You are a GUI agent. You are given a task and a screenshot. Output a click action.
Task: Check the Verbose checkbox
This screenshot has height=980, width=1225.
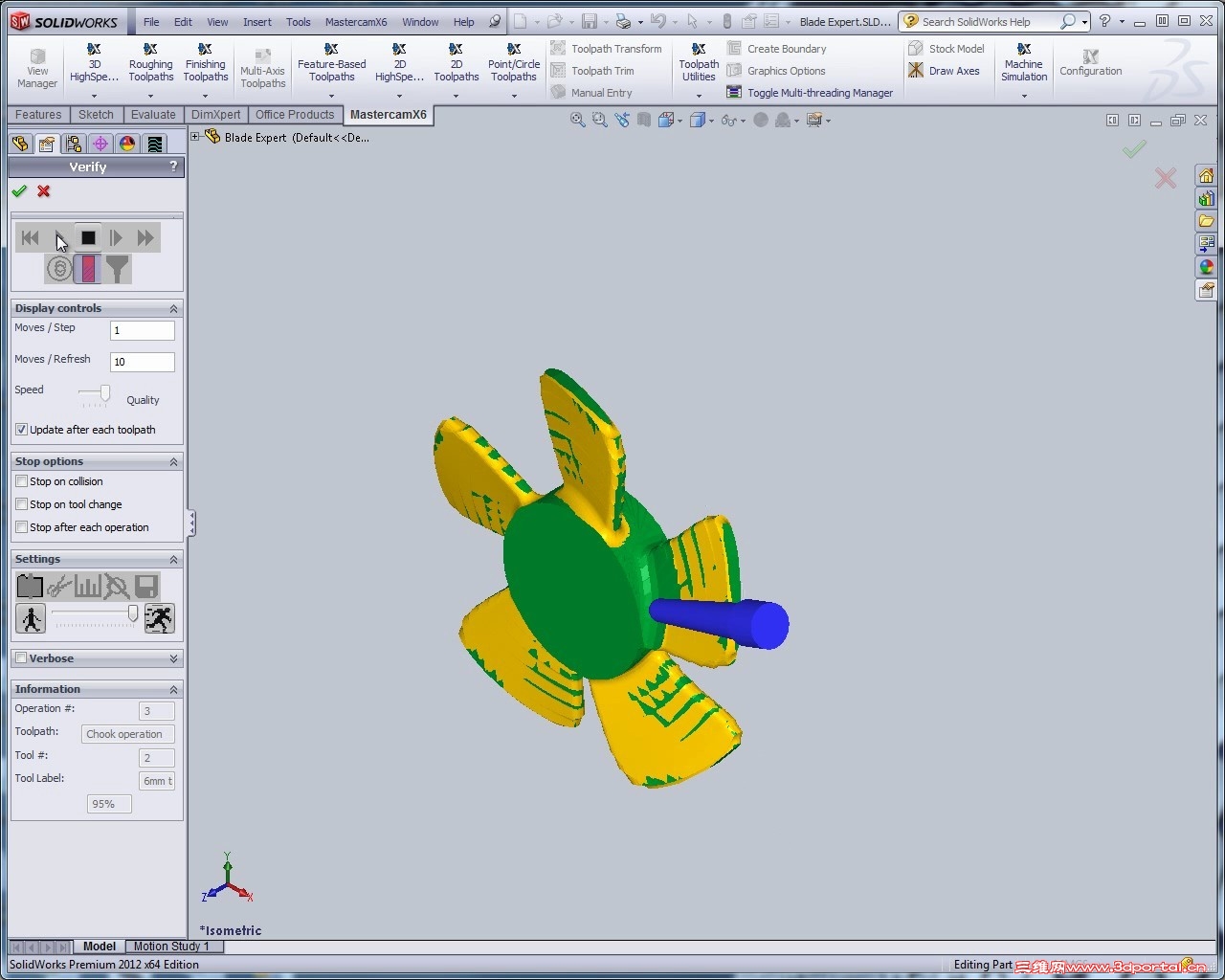pos(21,658)
